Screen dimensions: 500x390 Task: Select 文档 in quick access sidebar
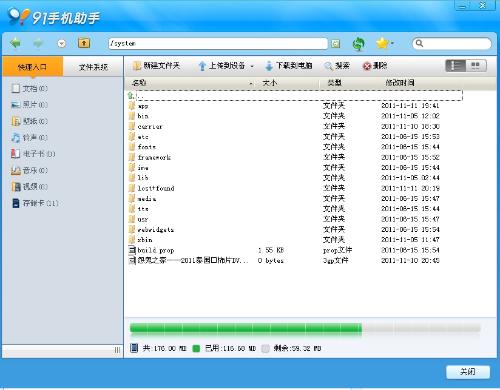click(x=29, y=88)
